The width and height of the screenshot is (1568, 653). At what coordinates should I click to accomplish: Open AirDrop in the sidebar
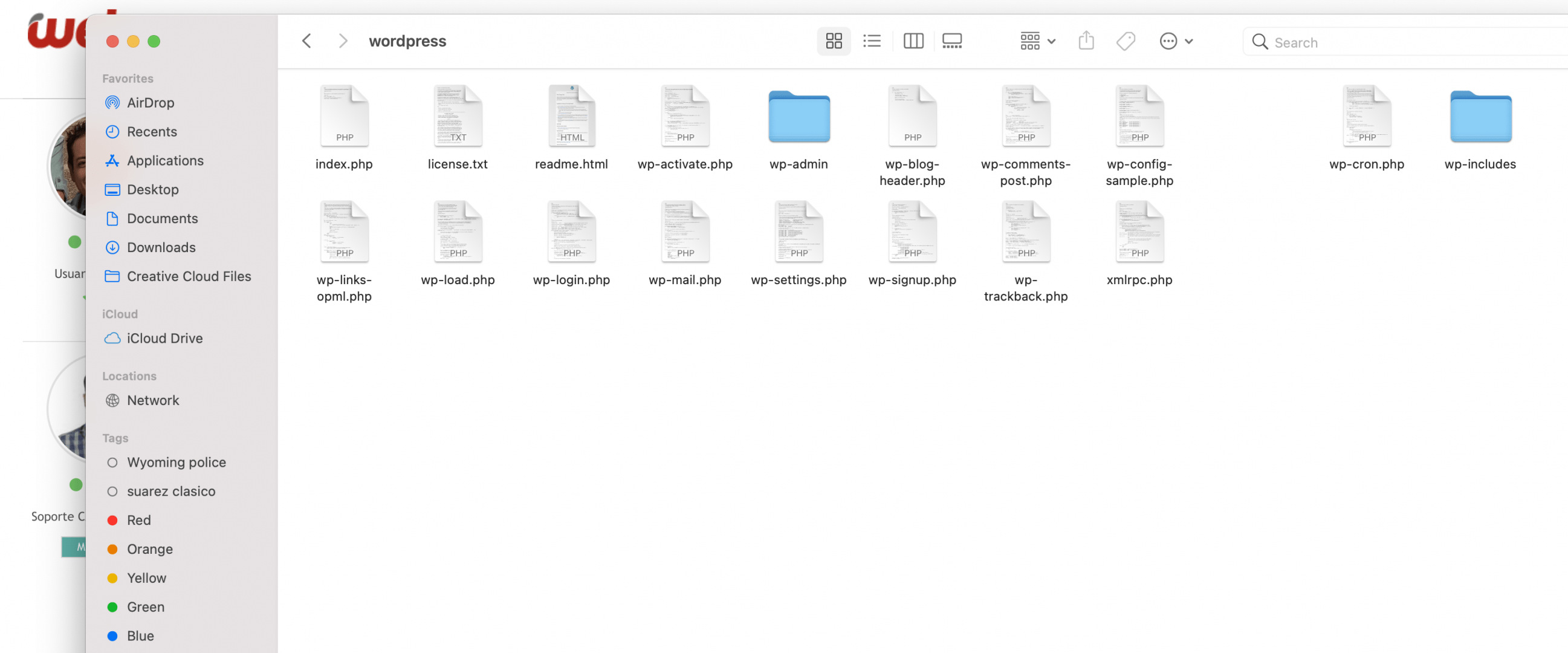183,103
